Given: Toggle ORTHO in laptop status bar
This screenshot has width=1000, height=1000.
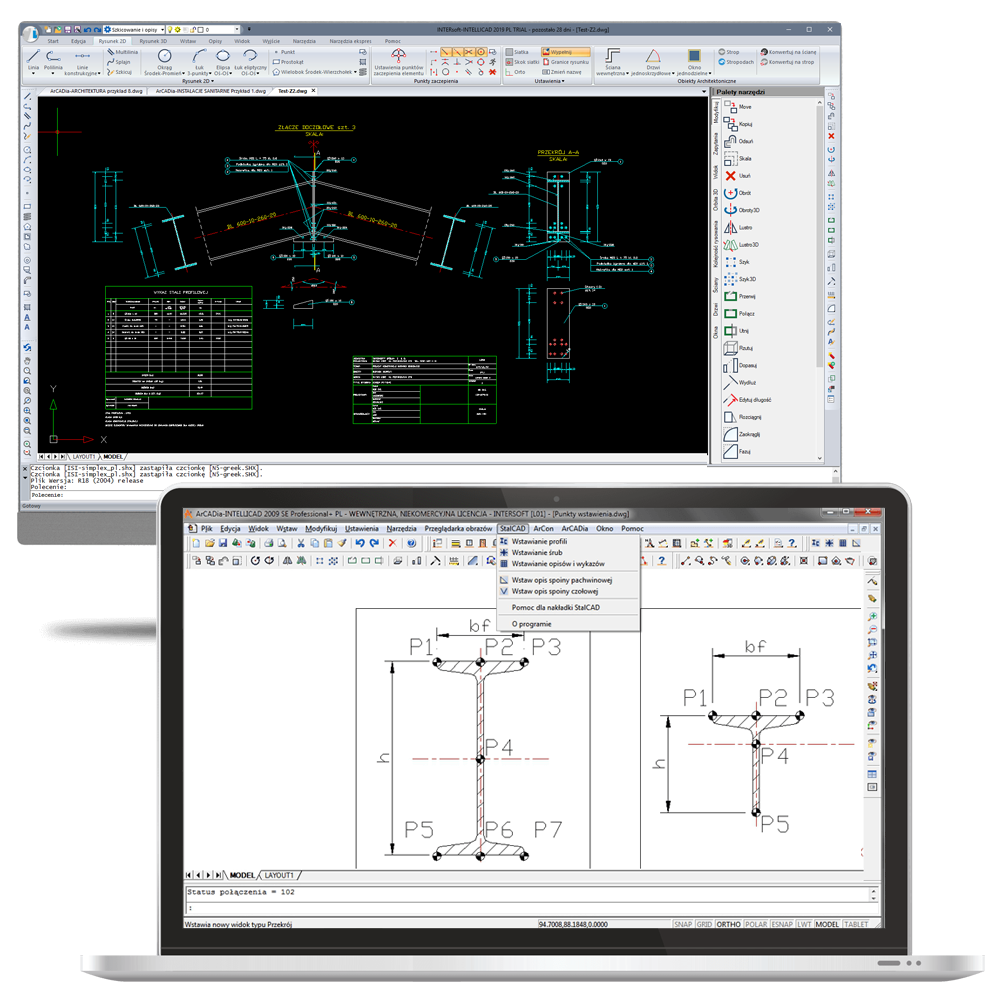Looking at the screenshot, I should (x=728, y=925).
